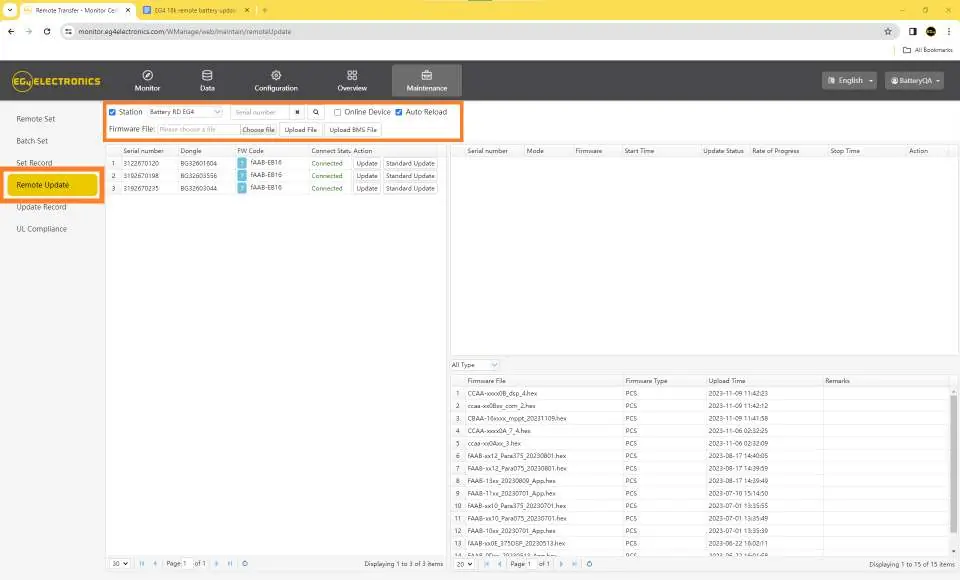The image size is (960, 580).
Task: Go to next page in firmware list
Action: [x=561, y=564]
